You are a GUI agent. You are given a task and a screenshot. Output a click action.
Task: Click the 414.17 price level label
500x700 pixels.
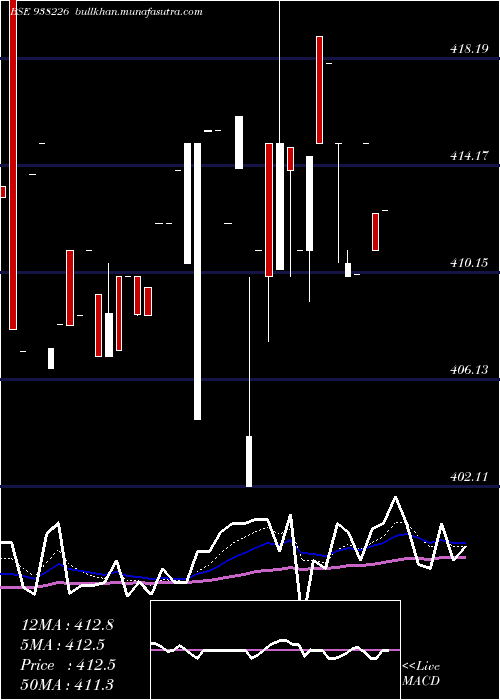tap(469, 156)
